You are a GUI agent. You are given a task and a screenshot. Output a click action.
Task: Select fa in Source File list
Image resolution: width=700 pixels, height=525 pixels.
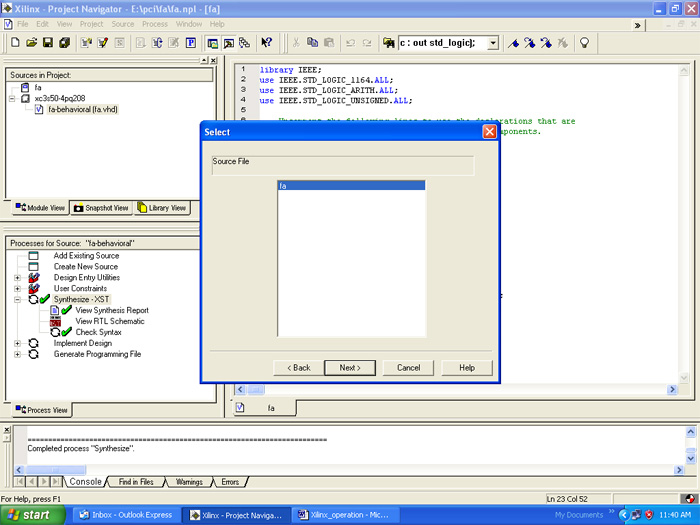(351, 186)
